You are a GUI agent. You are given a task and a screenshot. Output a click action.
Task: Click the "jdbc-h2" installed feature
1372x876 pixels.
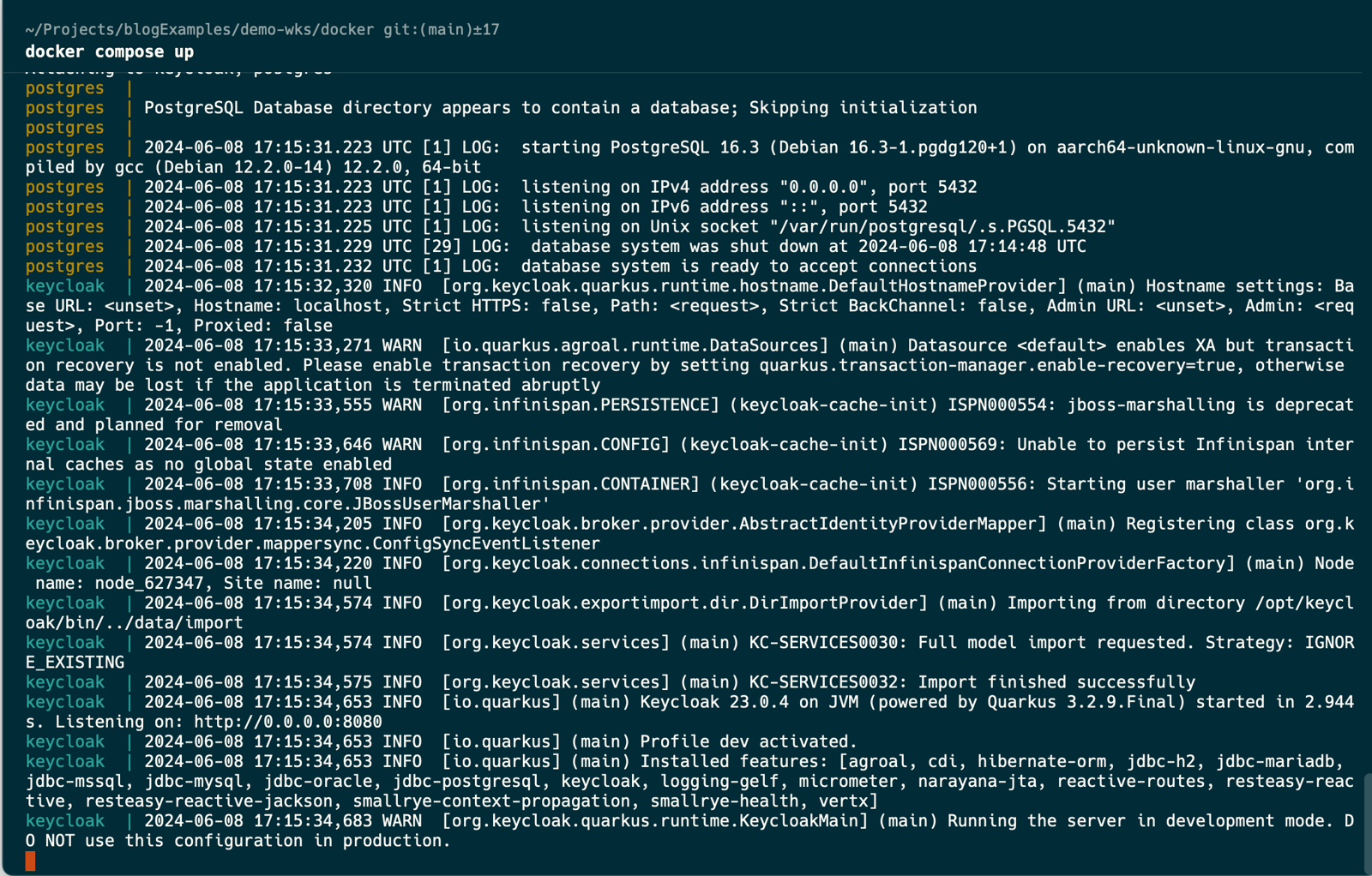(1161, 761)
